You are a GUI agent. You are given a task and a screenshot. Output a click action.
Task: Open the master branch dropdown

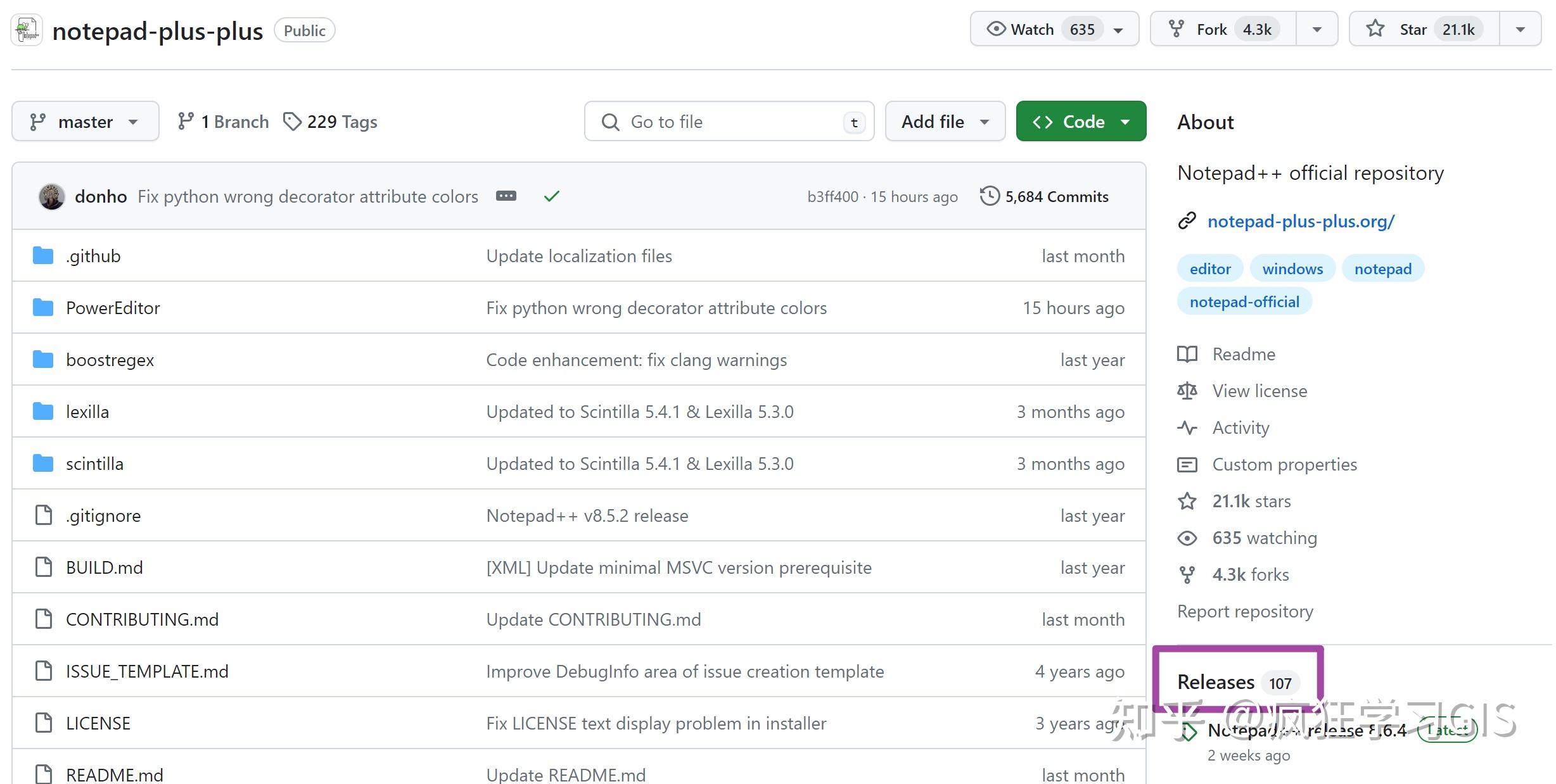coord(85,122)
